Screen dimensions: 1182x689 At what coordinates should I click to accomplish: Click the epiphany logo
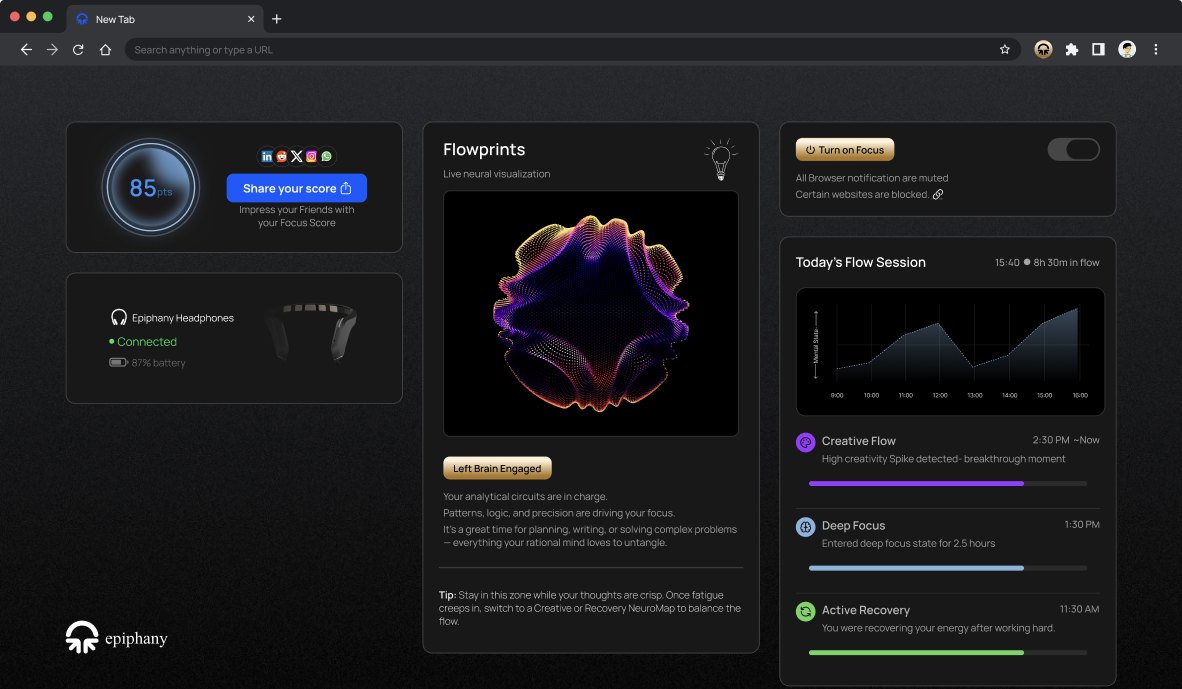click(117, 638)
